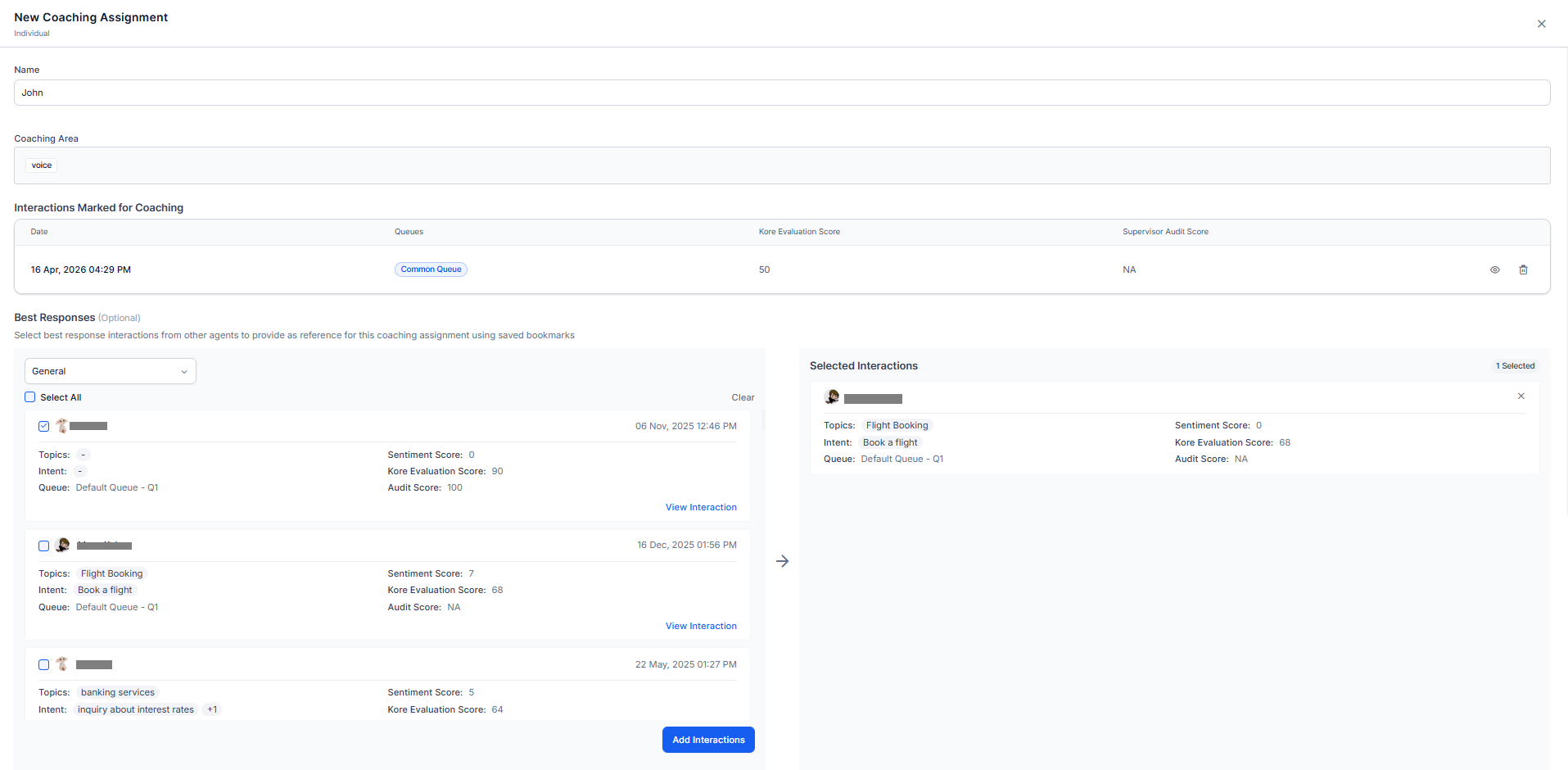
Task: Click the avatar in Selected Interactions card
Action: 832,397
